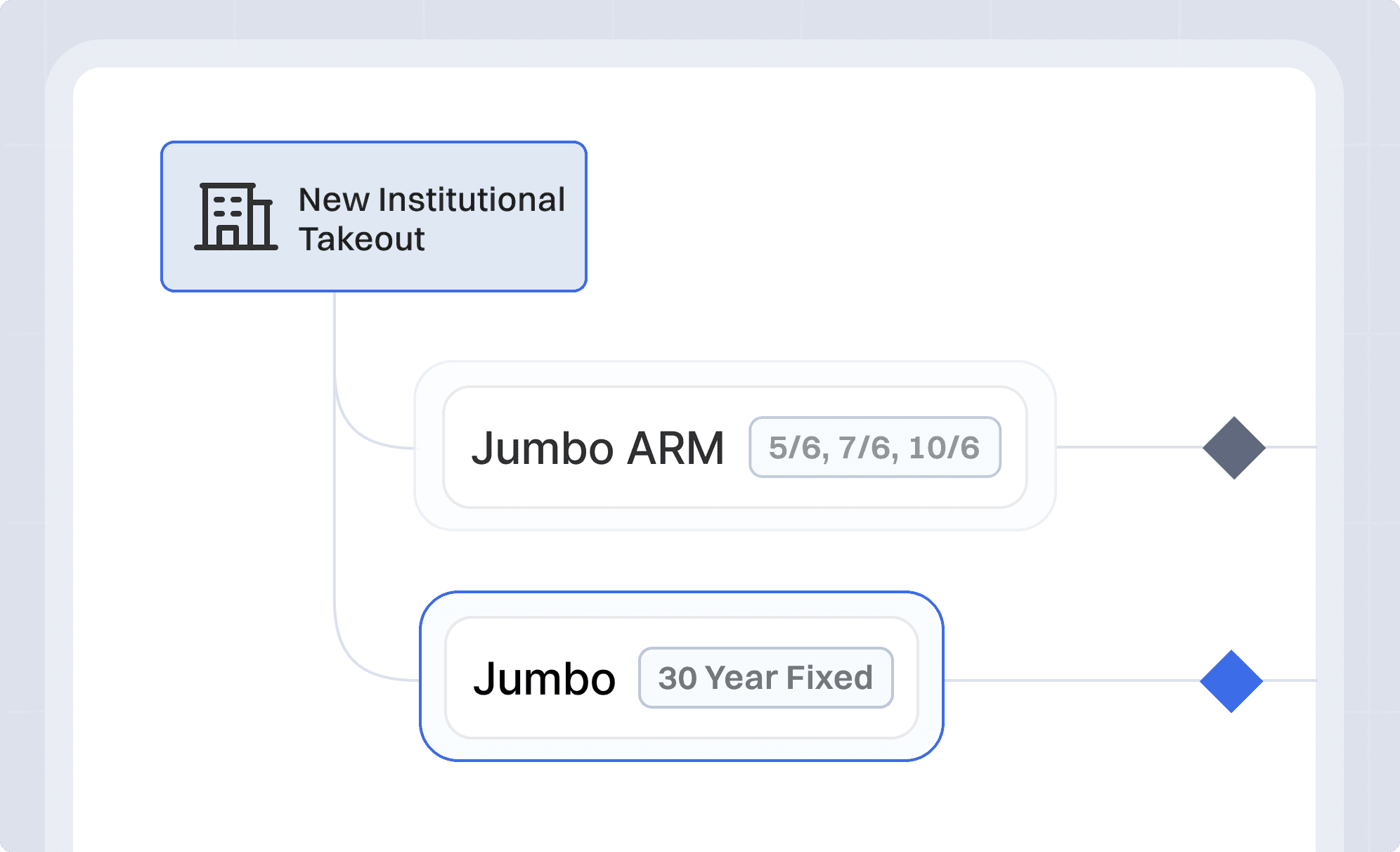Viewport: 1400px width, 852px height.
Task: Click the empty white canvas right of the Takeout node
Action: tap(914, 211)
